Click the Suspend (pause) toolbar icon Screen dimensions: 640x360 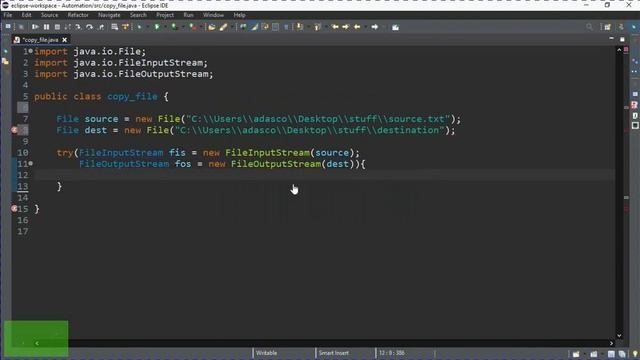(x=46, y=27)
